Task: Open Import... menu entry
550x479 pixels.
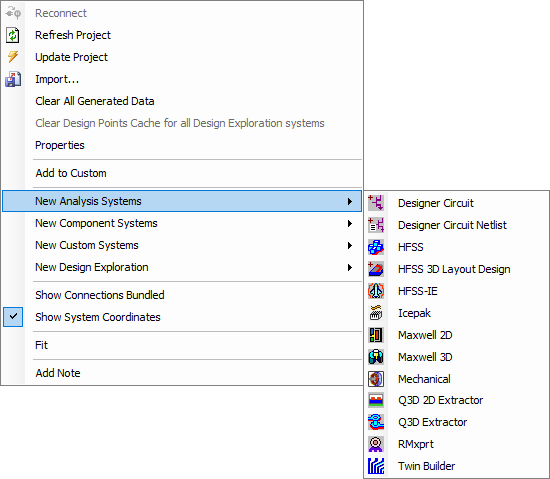Action: tap(57, 79)
